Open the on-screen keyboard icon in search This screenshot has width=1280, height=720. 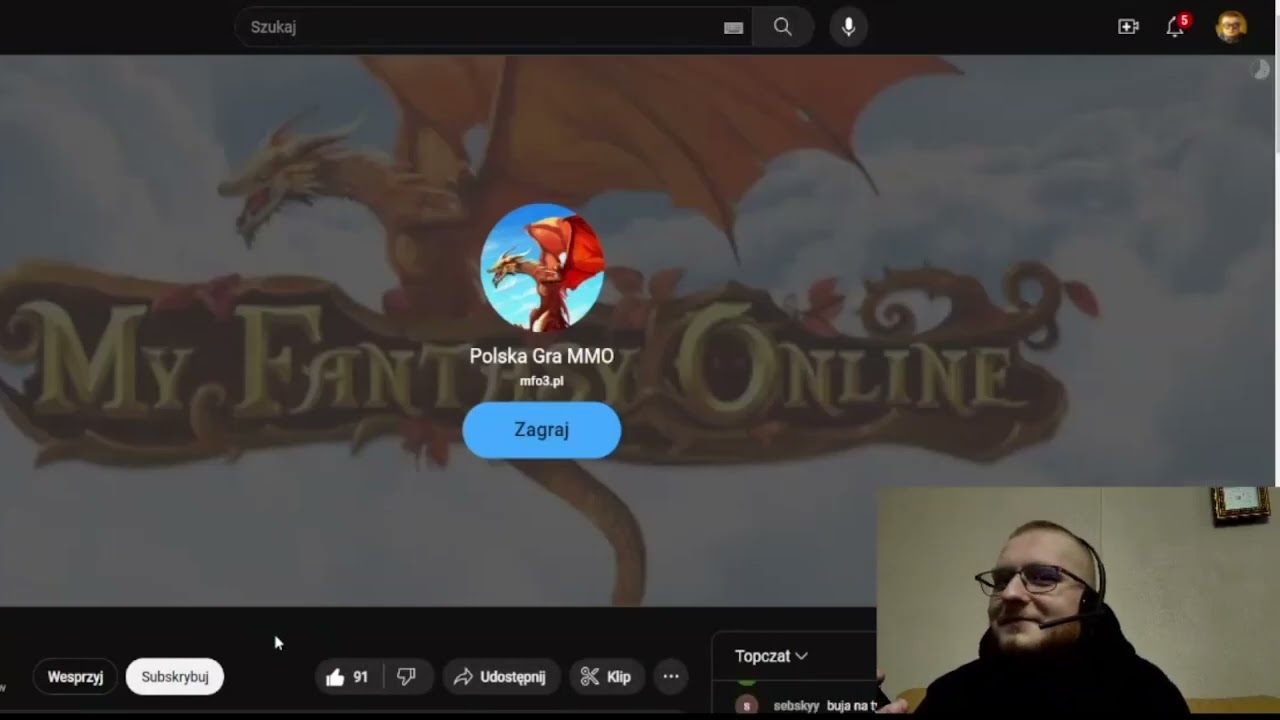pyautogui.click(x=733, y=28)
